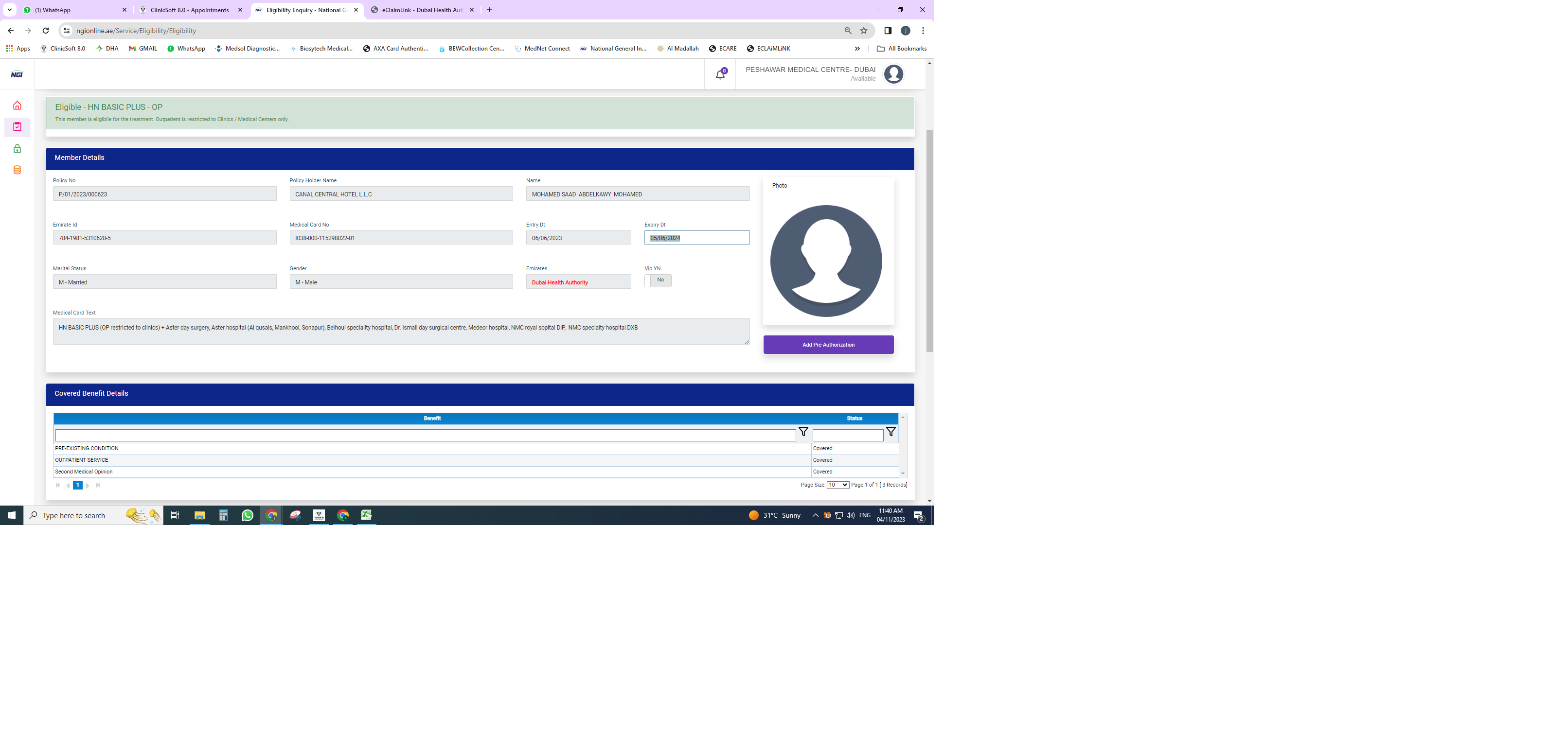Click the NGI logo
Image resolution: width=1568 pixels, height=735 pixels.
[17, 74]
